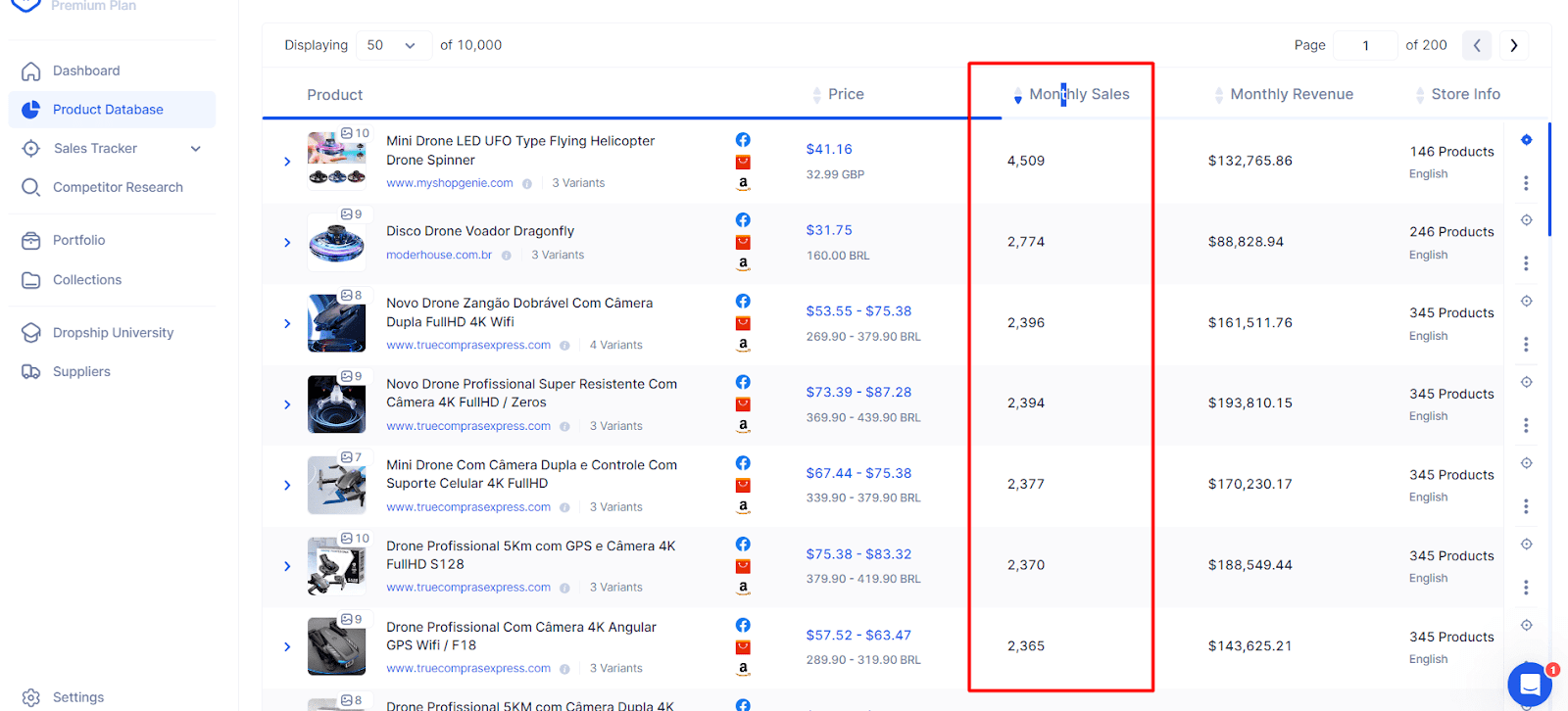Click the Dashboard home icon
The width and height of the screenshot is (1568, 711).
pos(31,71)
